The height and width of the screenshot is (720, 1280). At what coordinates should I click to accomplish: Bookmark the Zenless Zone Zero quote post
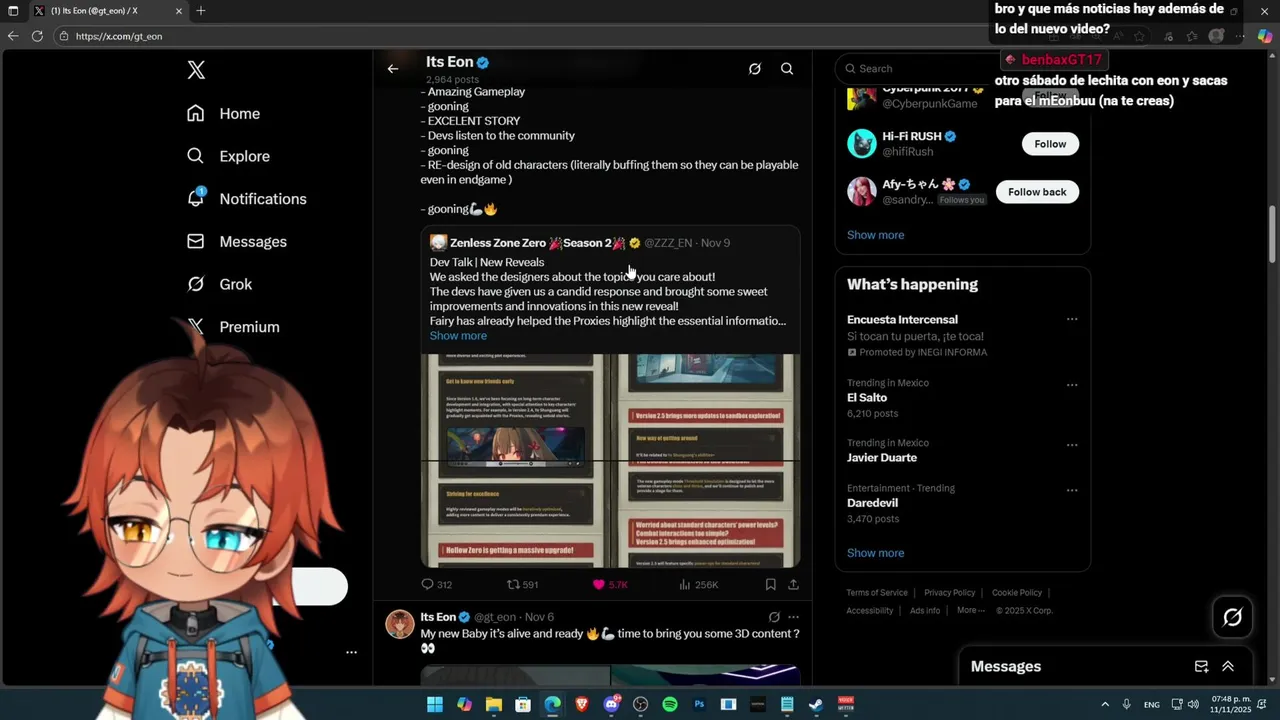click(x=770, y=584)
